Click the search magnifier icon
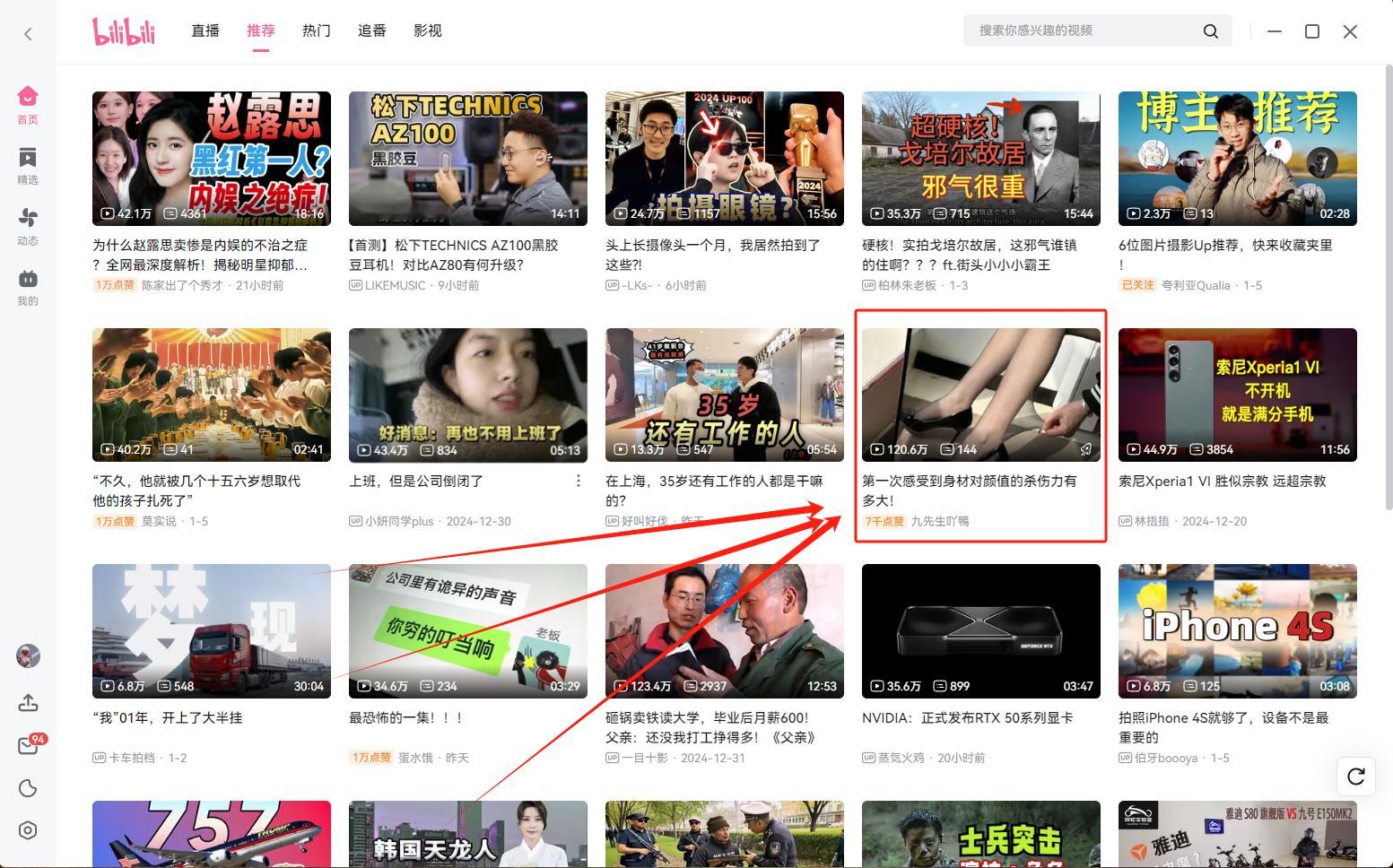This screenshot has width=1393, height=868. (x=1210, y=31)
